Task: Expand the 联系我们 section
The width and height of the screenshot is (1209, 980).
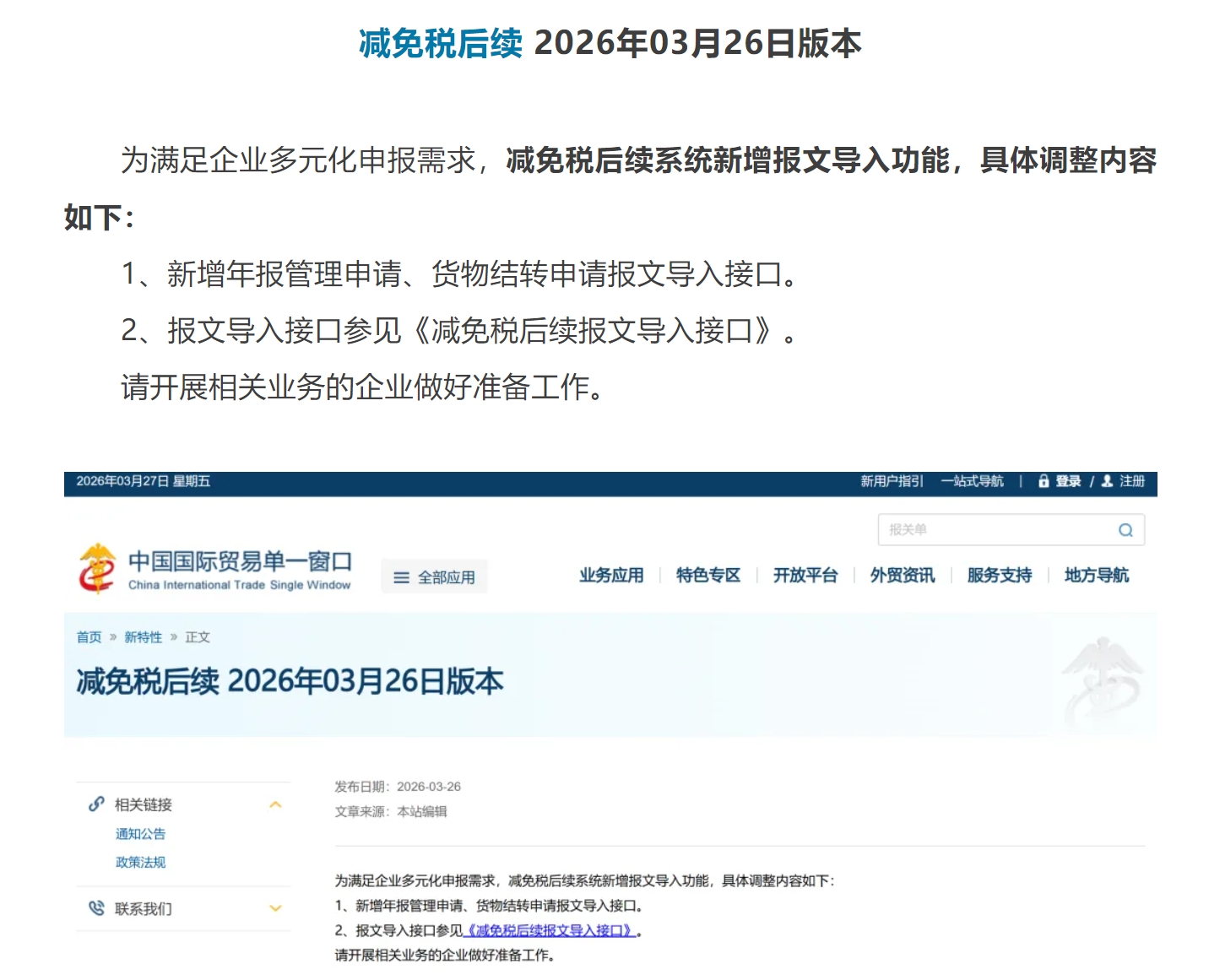Action: pos(274,908)
